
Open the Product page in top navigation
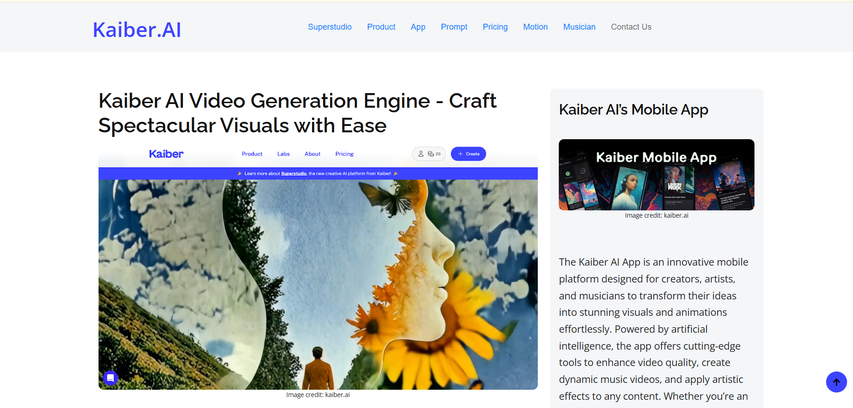tap(381, 27)
